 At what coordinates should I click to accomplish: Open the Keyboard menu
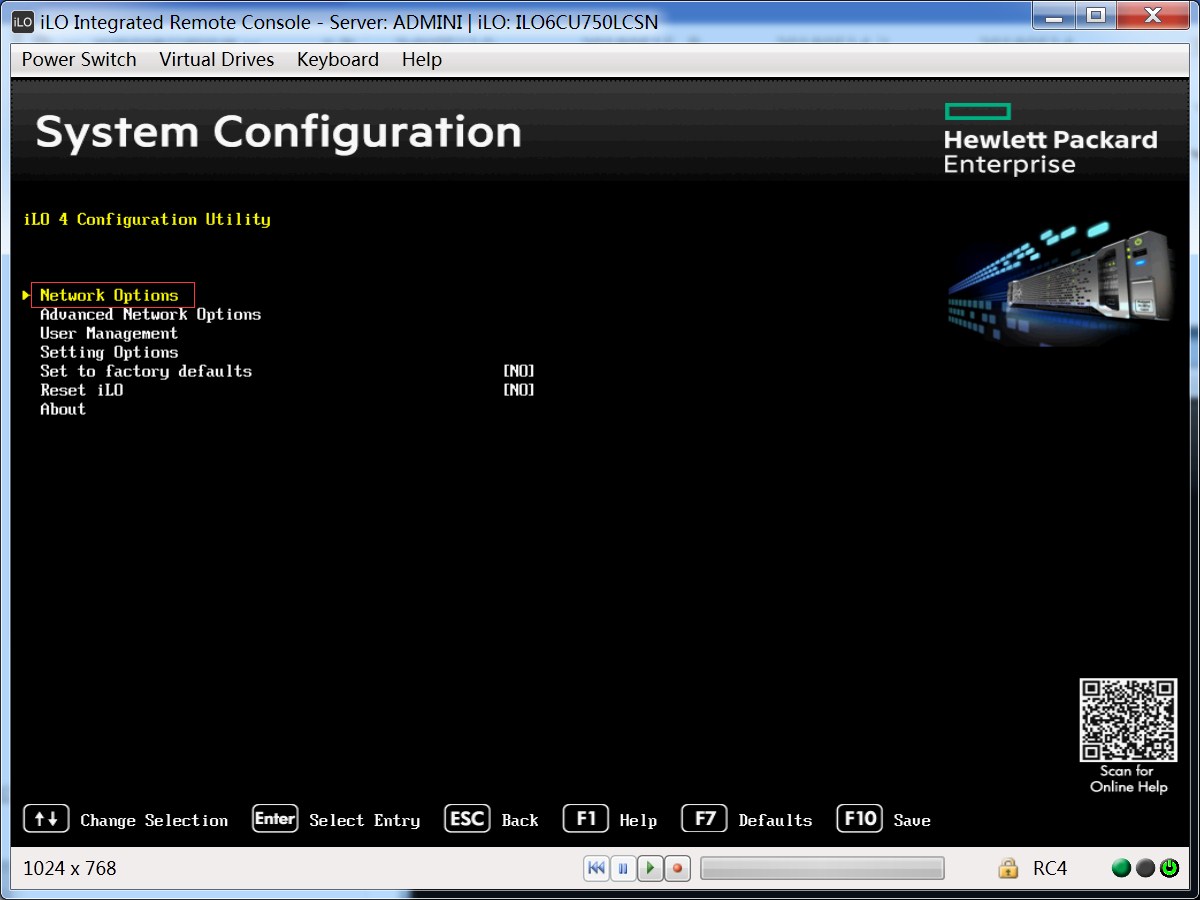point(338,60)
